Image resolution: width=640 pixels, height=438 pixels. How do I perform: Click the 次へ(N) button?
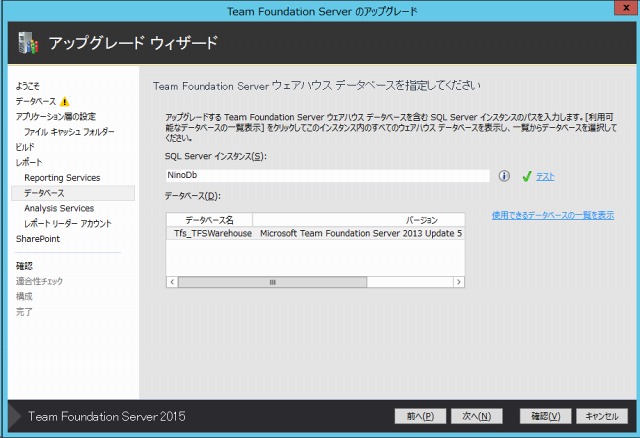[x=476, y=416]
